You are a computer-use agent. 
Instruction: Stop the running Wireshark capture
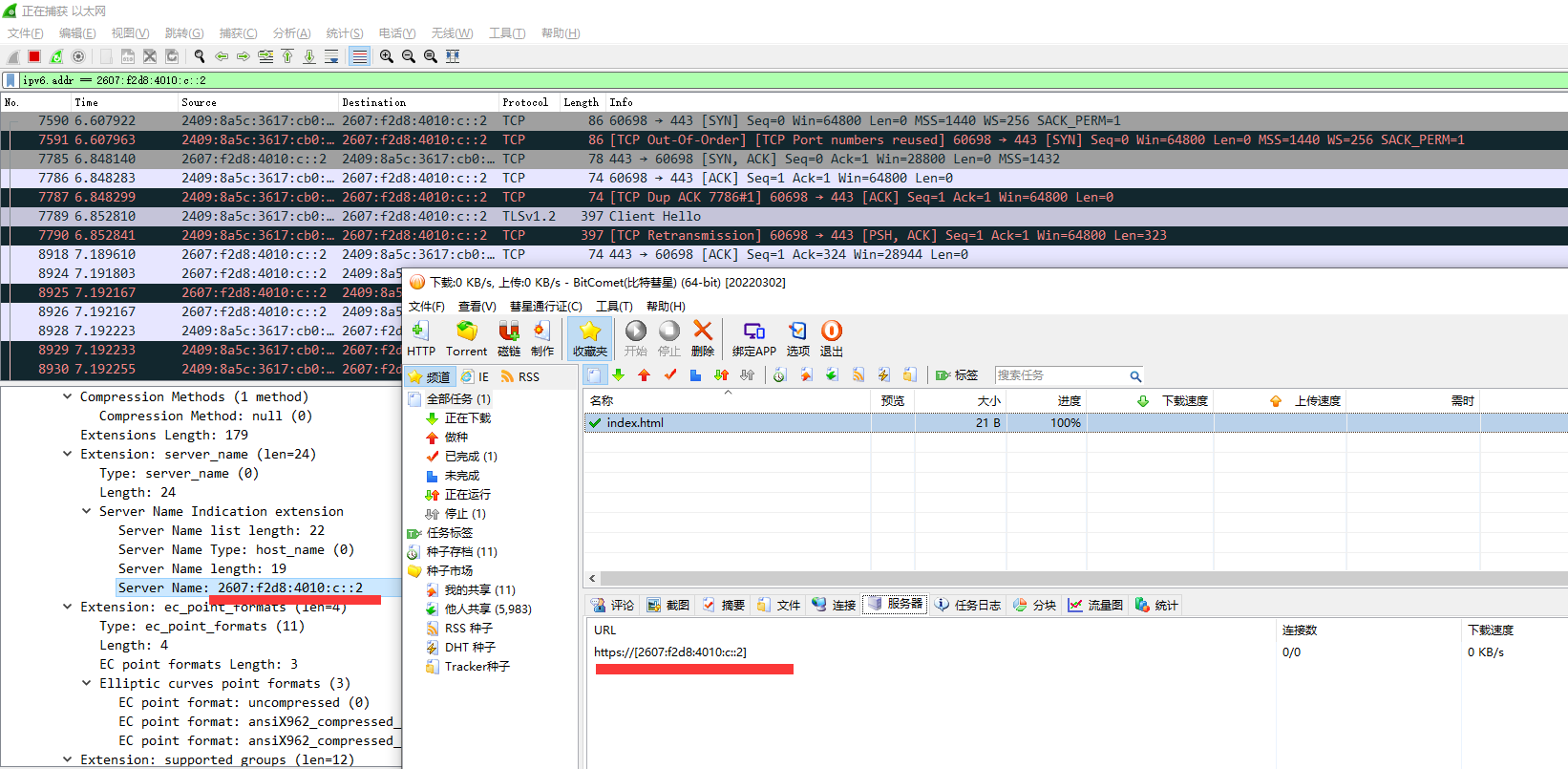(34, 56)
